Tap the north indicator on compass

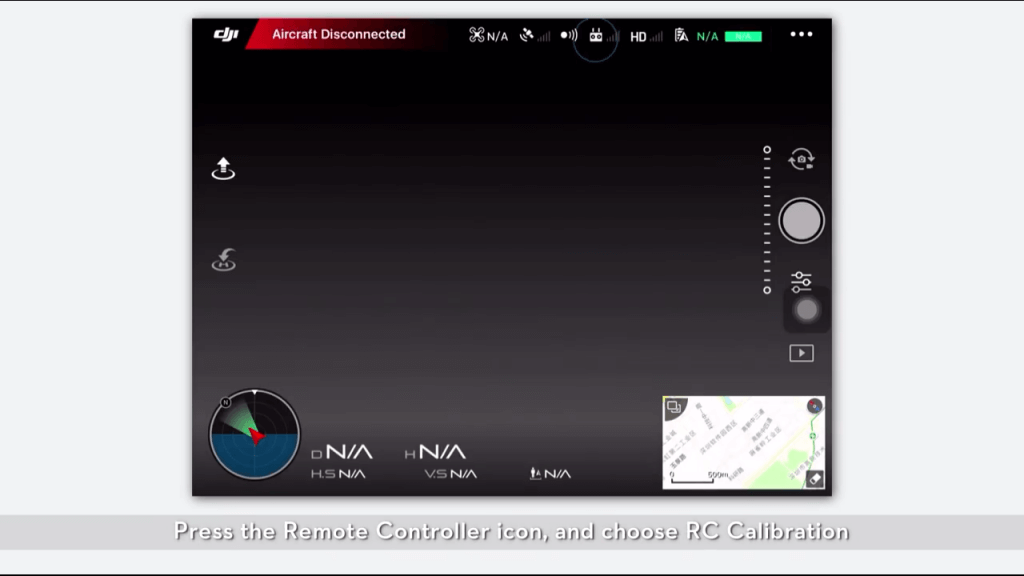pos(225,402)
